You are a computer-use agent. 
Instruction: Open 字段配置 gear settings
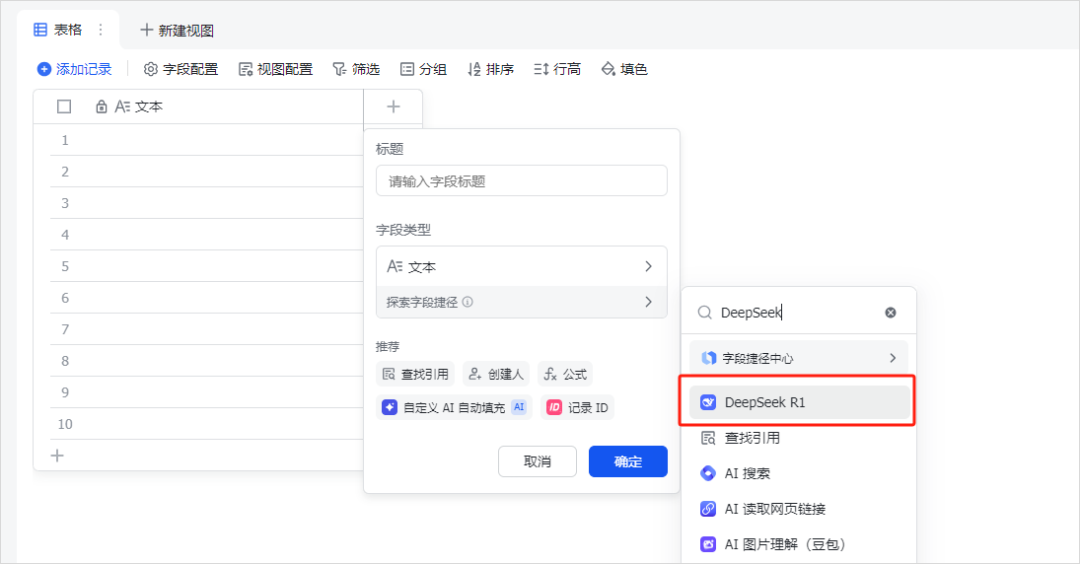tap(180, 69)
